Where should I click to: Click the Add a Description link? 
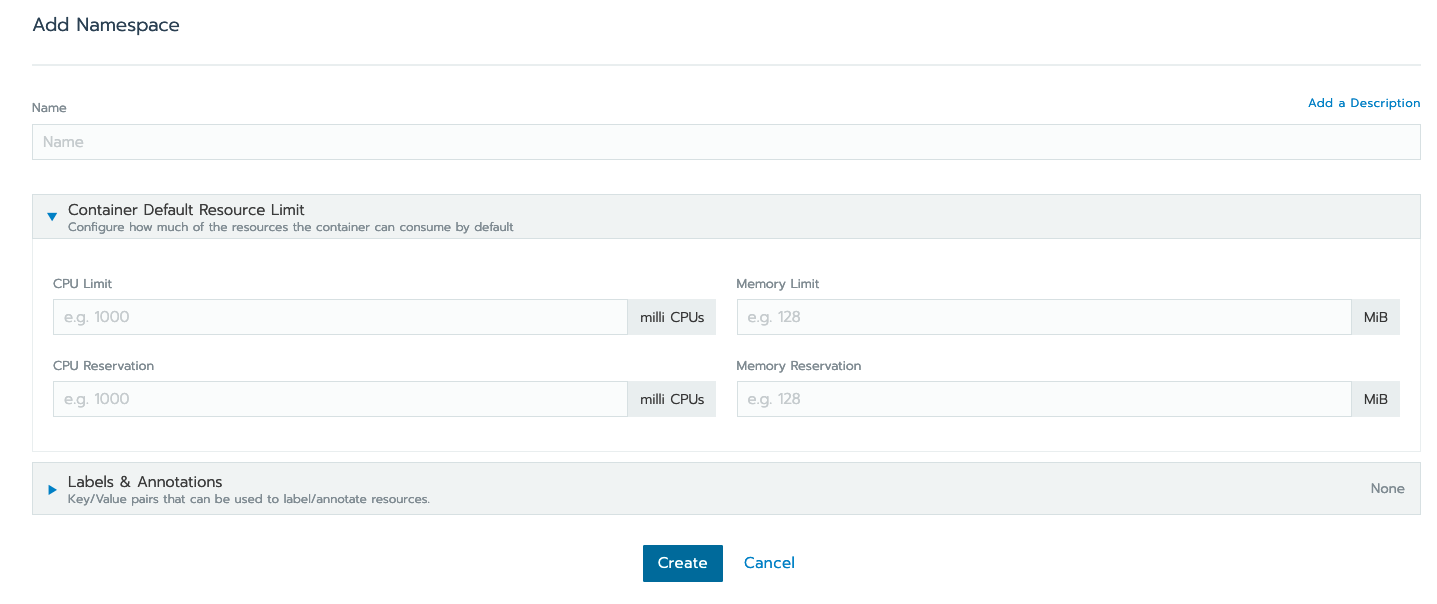1363,102
